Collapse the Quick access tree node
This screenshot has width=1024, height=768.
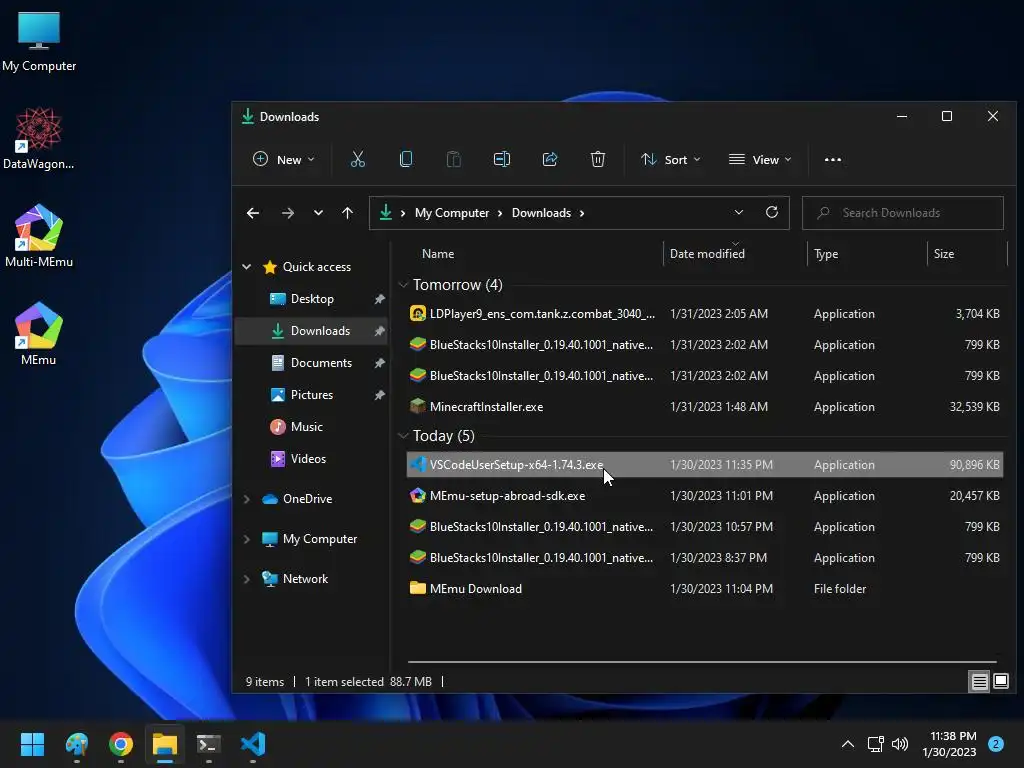[246, 266]
